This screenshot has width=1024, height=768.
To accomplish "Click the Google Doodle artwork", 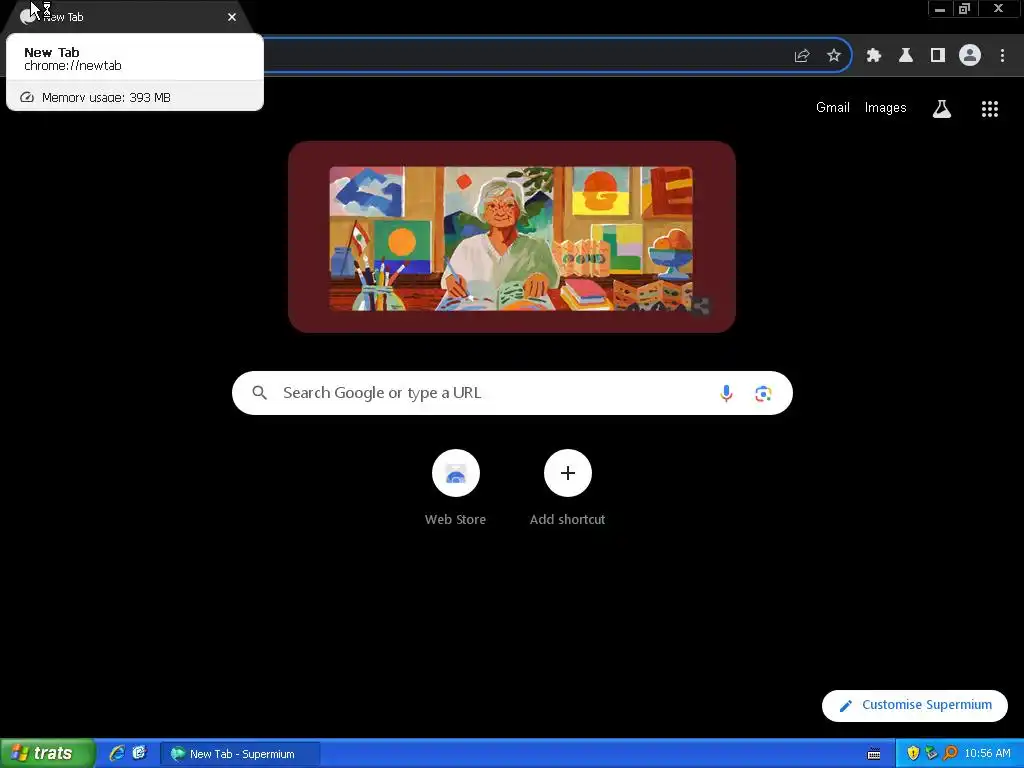I will pyautogui.click(x=511, y=238).
